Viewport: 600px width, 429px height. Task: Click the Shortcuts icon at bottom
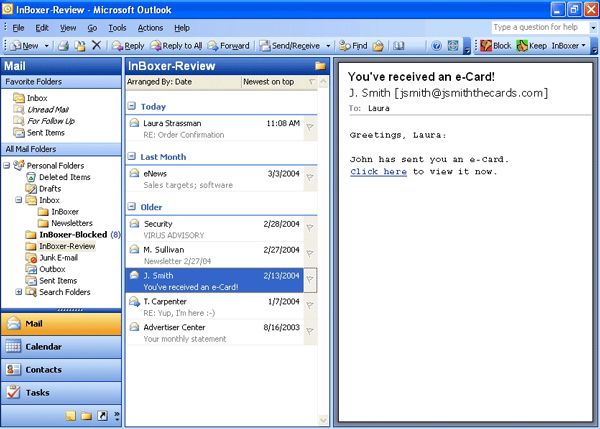pos(102,416)
